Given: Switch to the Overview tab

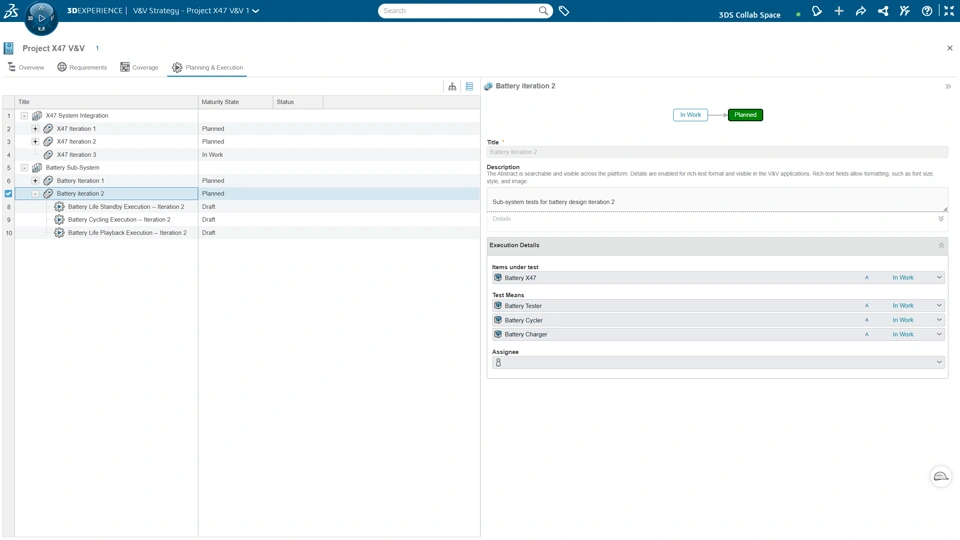Looking at the screenshot, I should (x=26, y=67).
